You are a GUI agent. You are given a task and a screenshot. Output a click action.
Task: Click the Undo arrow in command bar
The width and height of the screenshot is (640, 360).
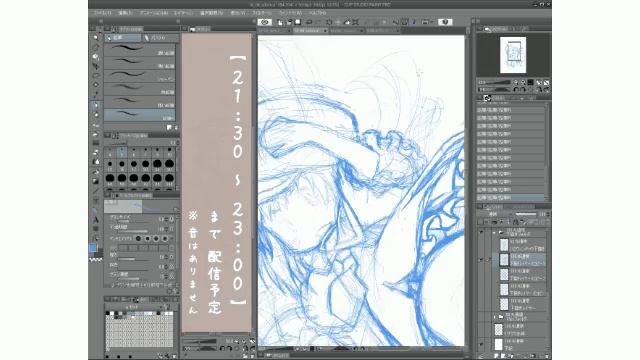click(x=309, y=22)
